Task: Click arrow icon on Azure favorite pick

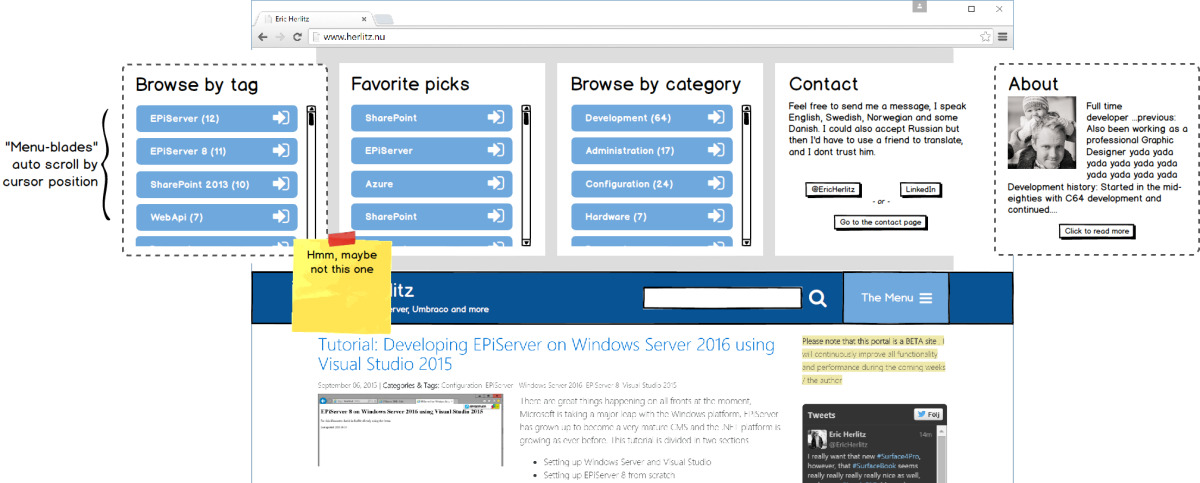Action: click(x=495, y=184)
